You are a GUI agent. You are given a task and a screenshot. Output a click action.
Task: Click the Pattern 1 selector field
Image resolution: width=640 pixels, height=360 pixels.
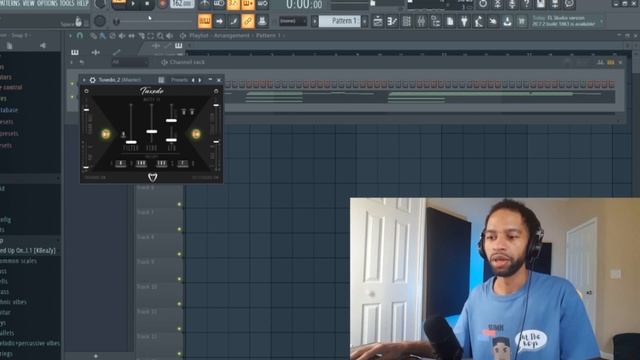340,21
